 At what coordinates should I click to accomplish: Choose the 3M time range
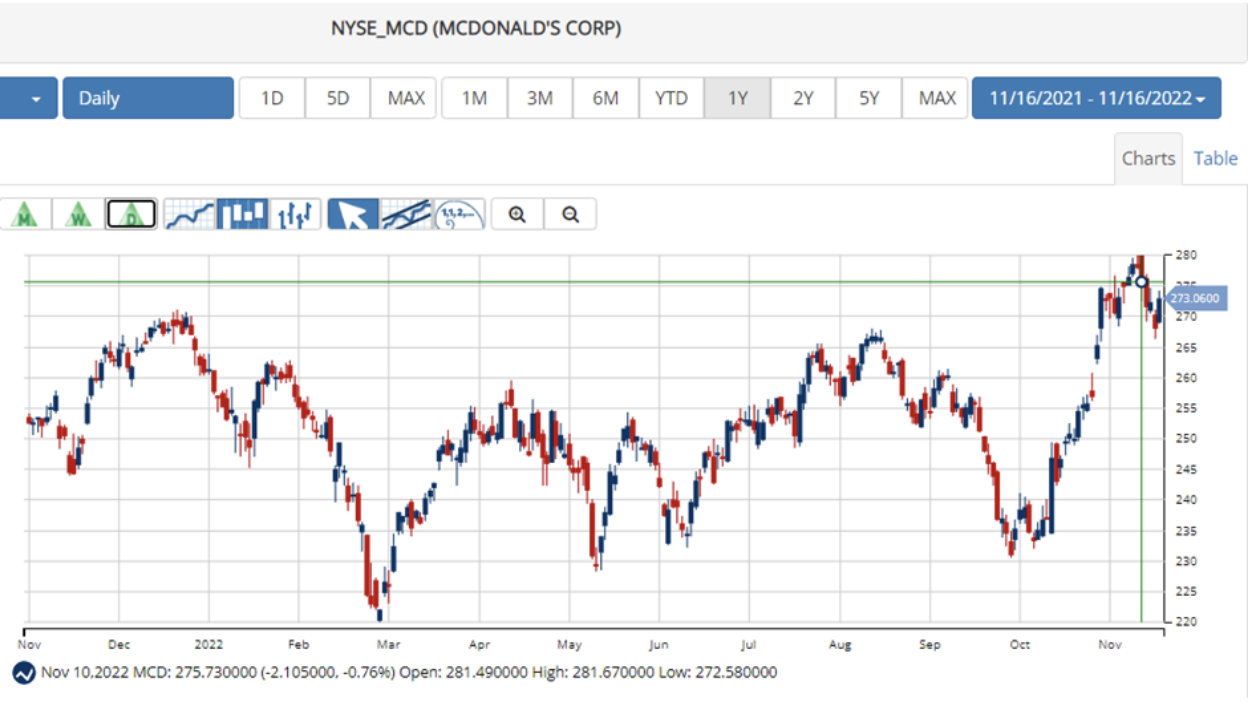pos(540,98)
